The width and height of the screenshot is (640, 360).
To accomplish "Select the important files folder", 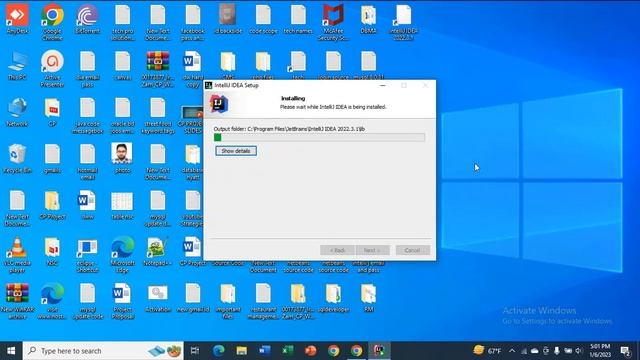I will click(x=228, y=301).
